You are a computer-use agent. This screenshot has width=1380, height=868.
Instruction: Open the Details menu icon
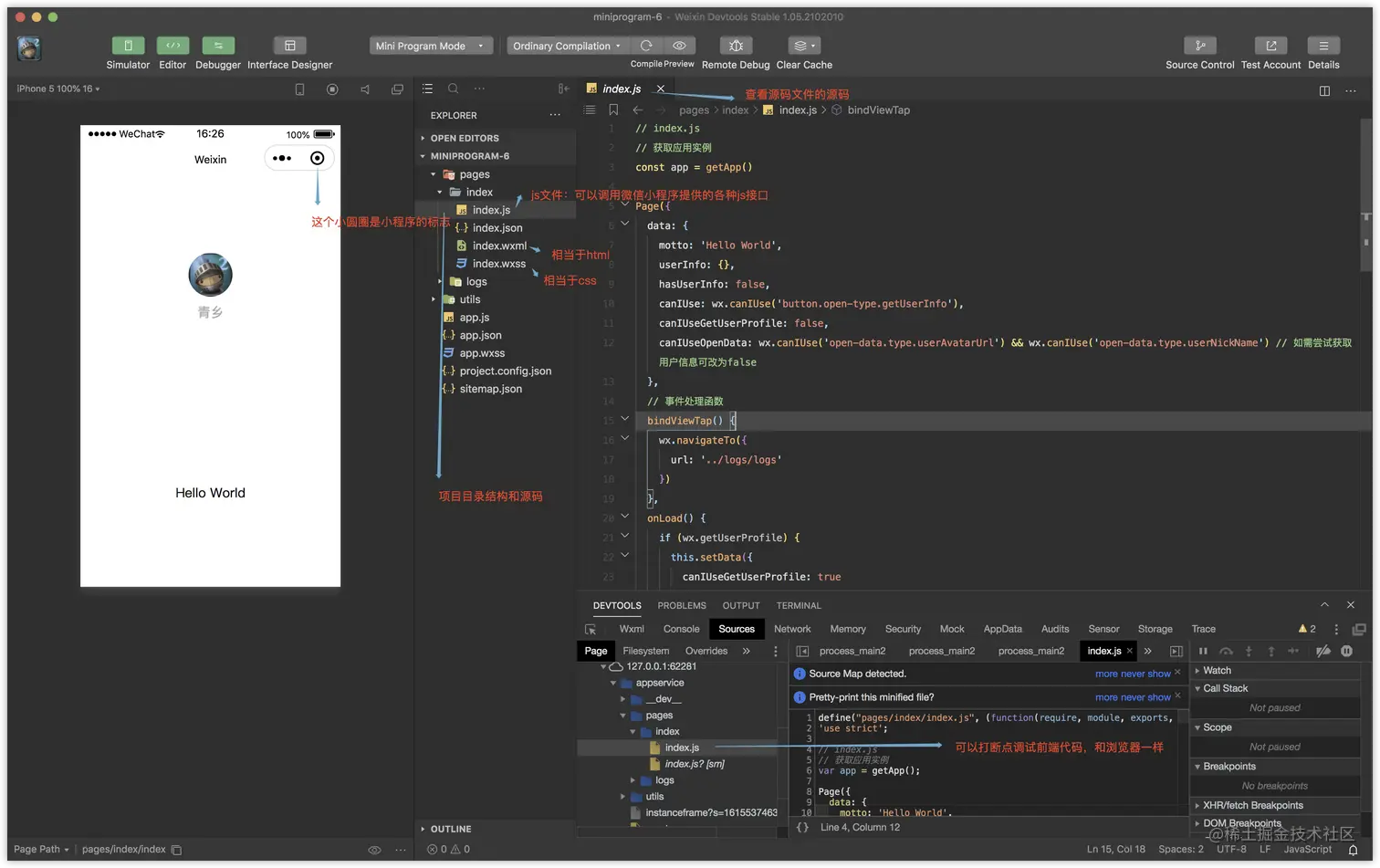[1323, 46]
